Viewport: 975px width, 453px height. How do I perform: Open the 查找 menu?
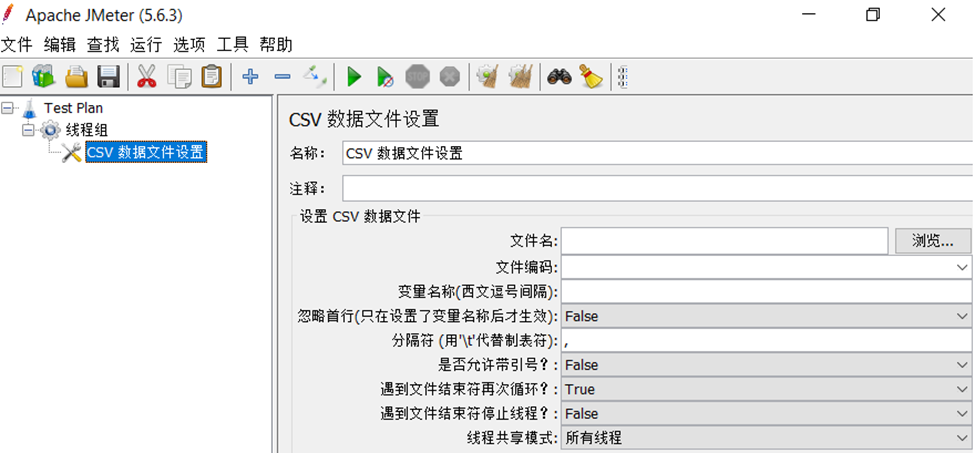pos(103,45)
